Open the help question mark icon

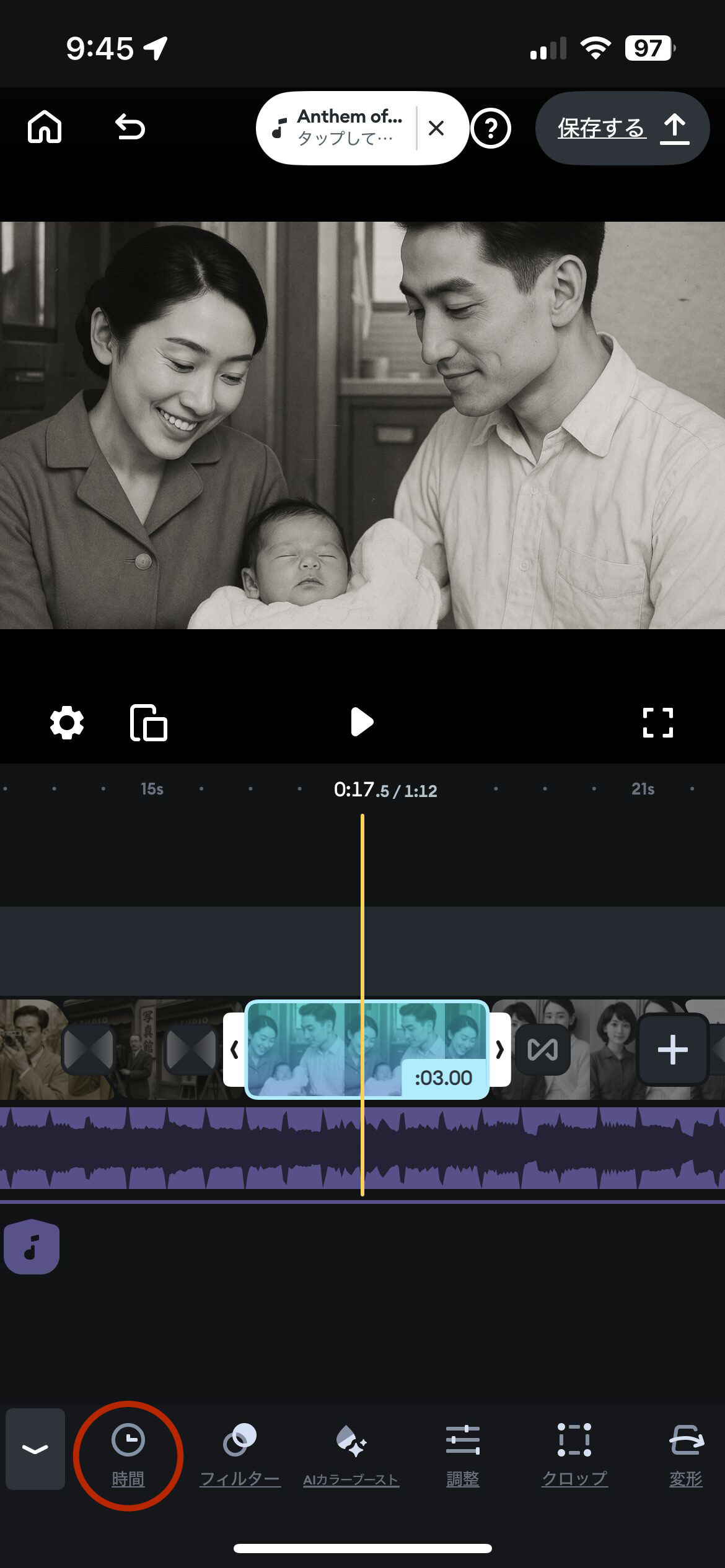pos(491,129)
